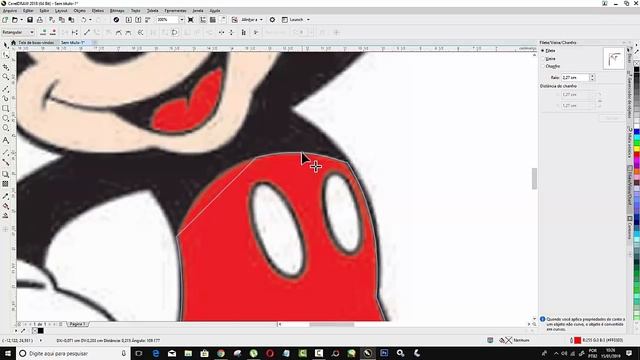Select the Crop tool in toolbox
This screenshot has height=360, width=640.
(x=6, y=67)
